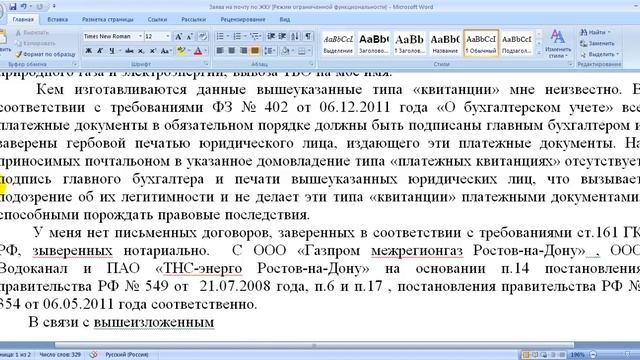
Task: Open the Рецензирование ribbon tab
Action: 243,20
